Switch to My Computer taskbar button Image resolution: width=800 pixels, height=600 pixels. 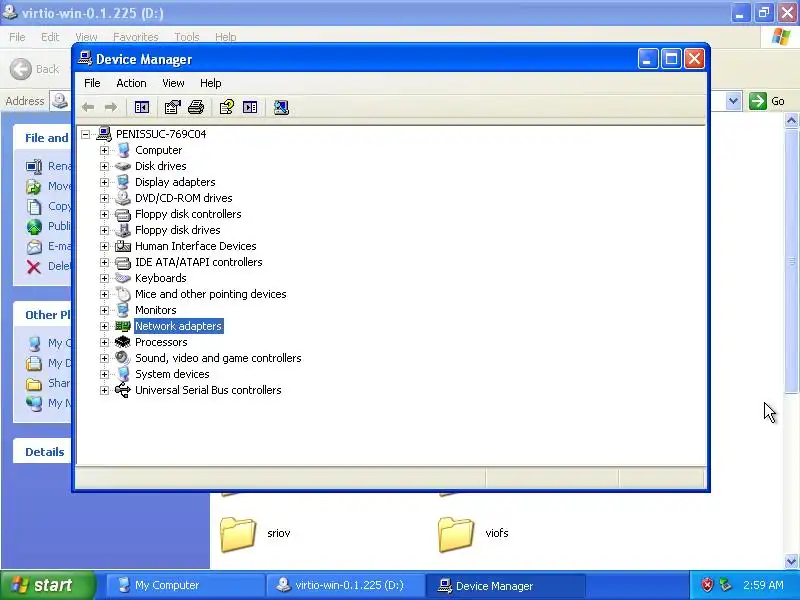pos(185,585)
